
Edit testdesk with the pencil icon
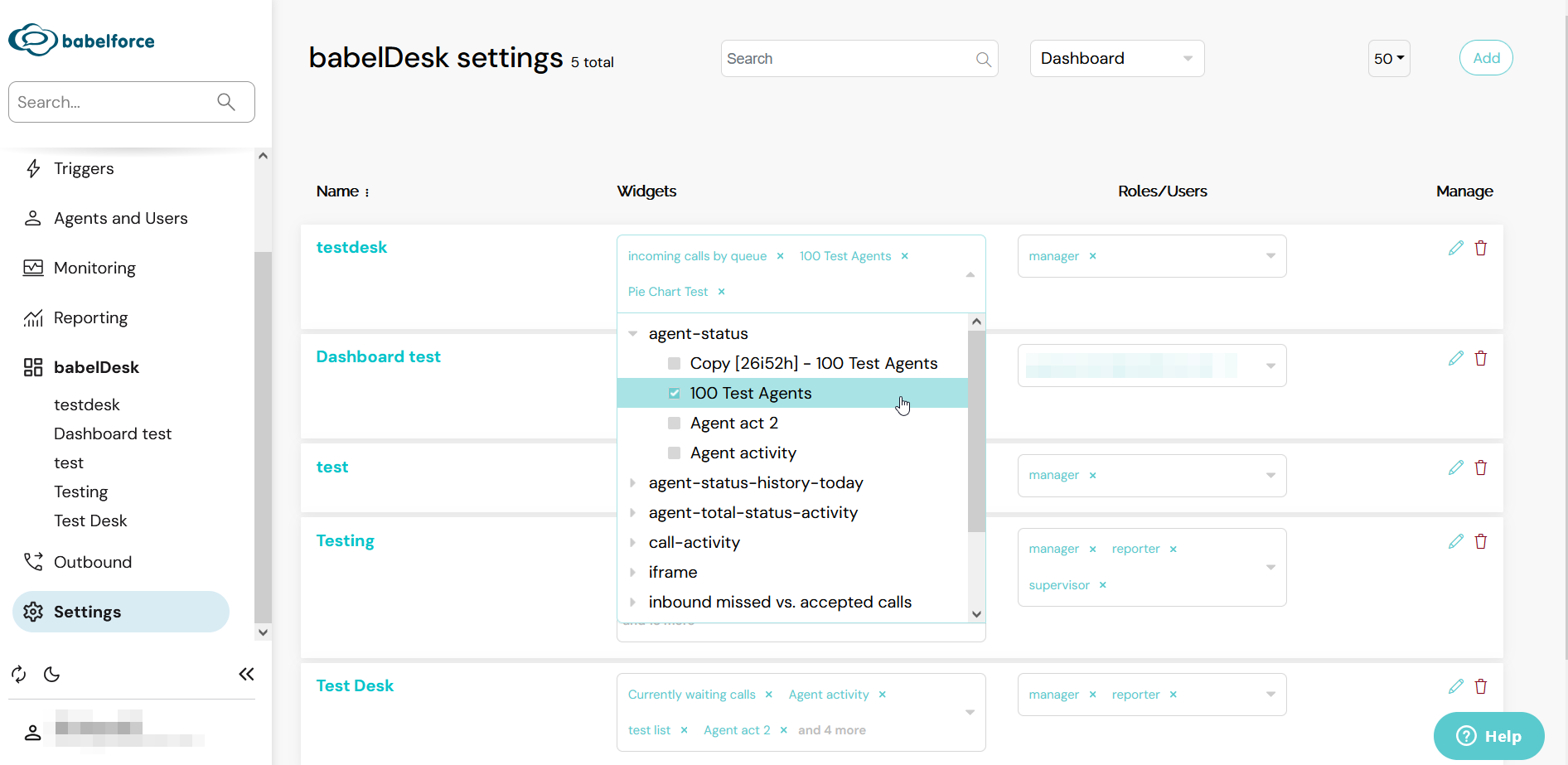(x=1455, y=248)
